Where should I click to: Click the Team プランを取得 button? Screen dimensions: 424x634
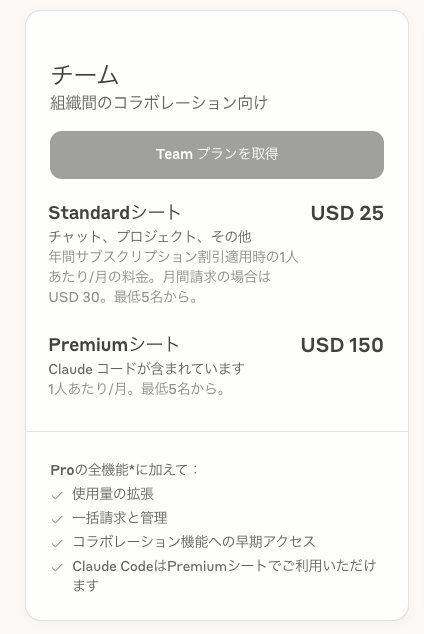pos(217,154)
